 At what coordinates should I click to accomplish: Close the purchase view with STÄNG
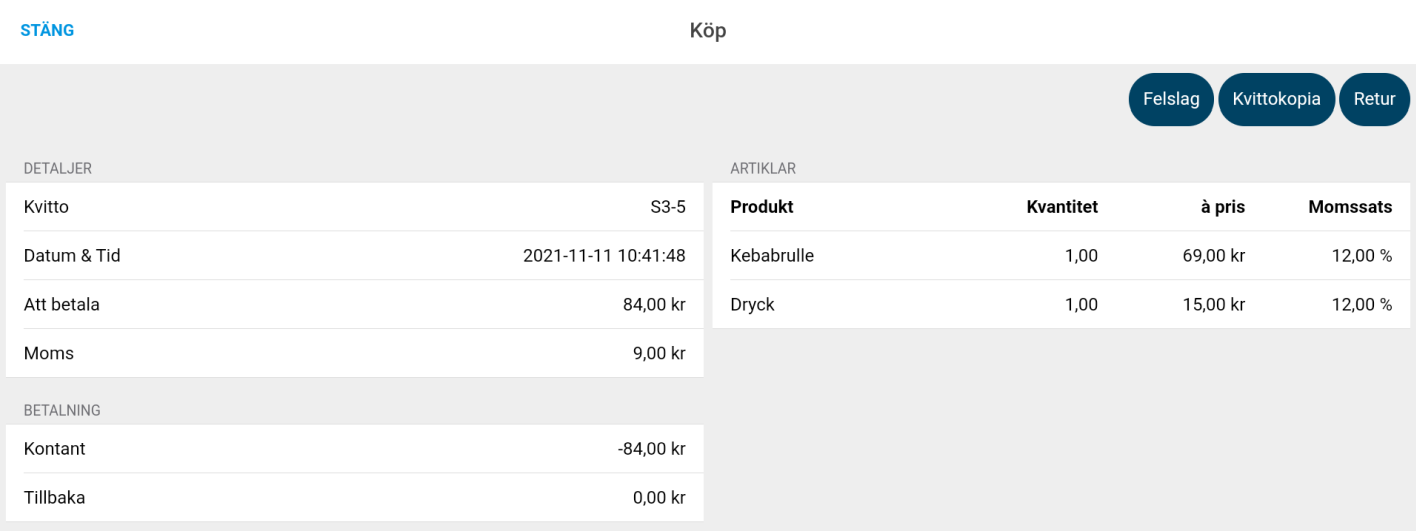click(47, 30)
